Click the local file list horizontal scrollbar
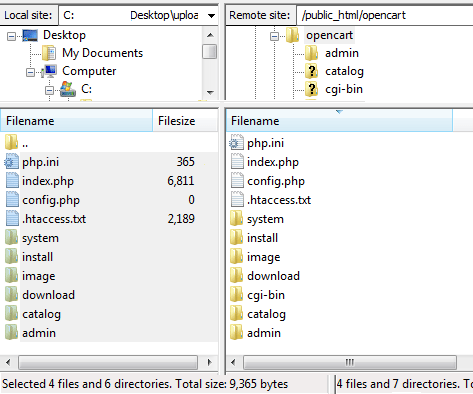 tap(108, 362)
